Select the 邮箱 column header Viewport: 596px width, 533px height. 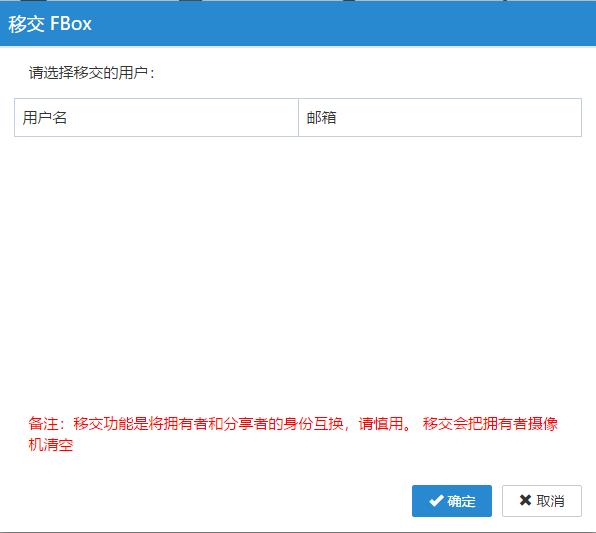coord(440,117)
